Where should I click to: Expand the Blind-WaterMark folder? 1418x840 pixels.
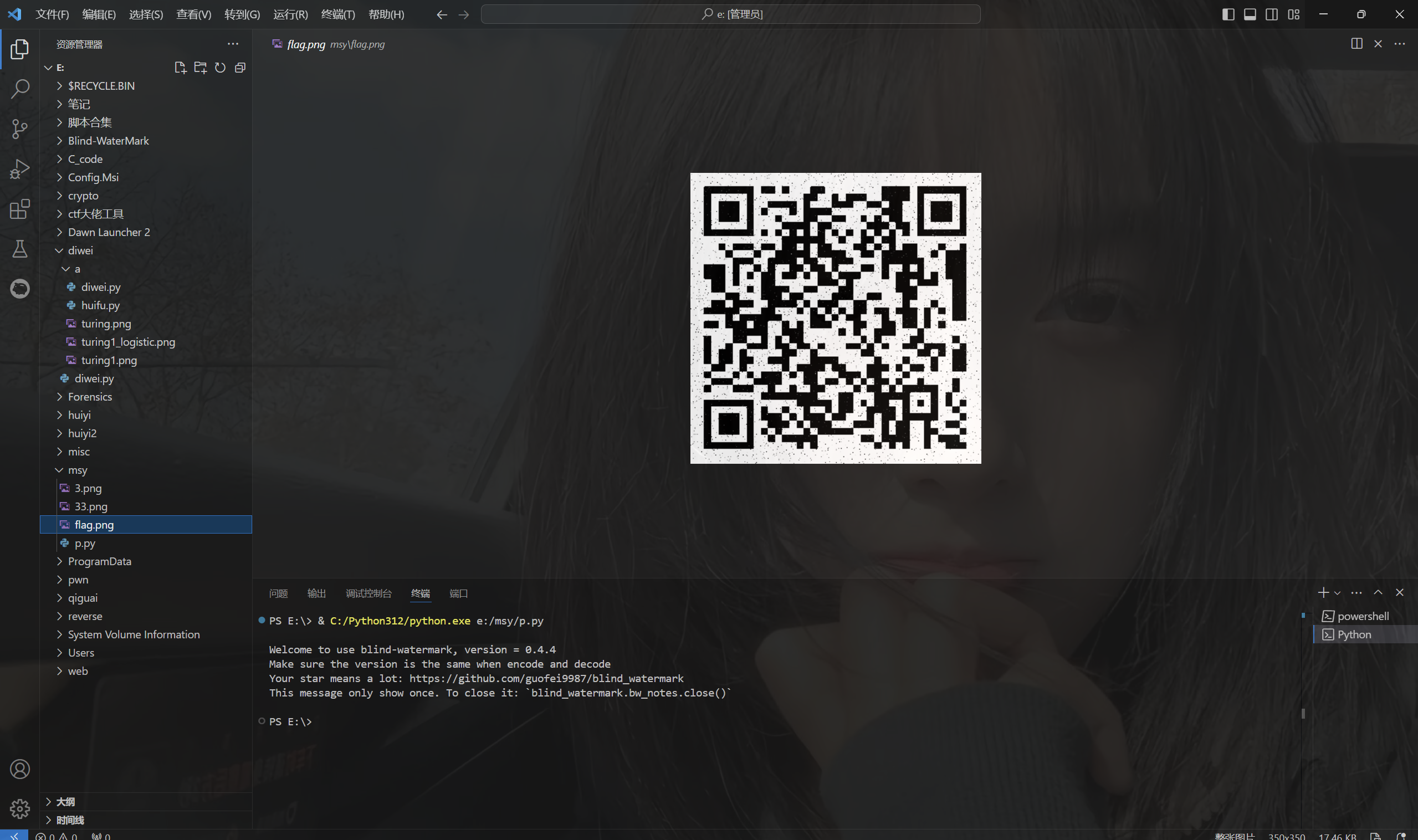point(146,140)
